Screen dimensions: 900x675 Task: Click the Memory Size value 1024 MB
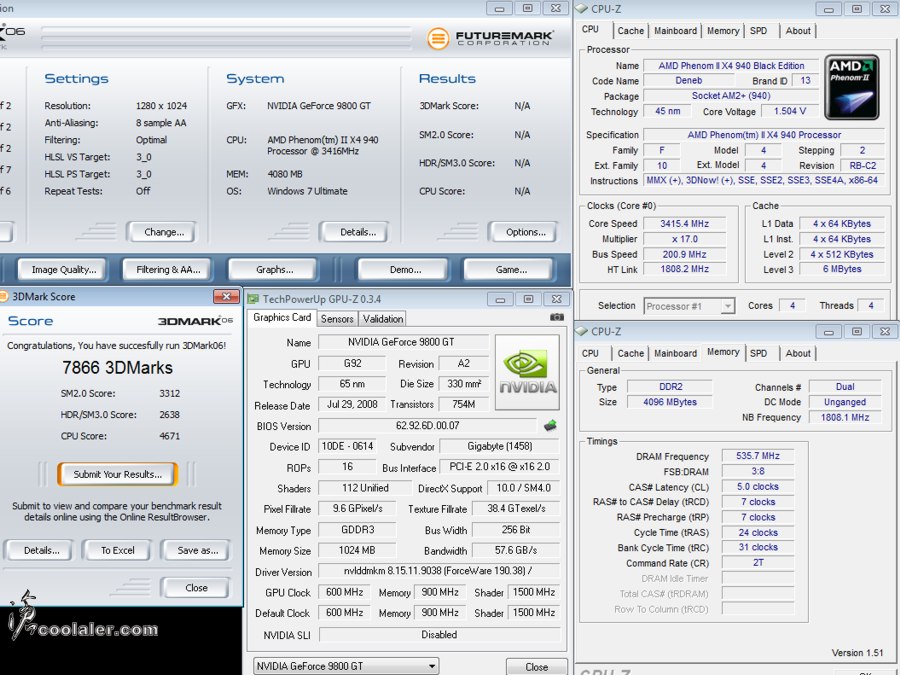pyautogui.click(x=357, y=550)
